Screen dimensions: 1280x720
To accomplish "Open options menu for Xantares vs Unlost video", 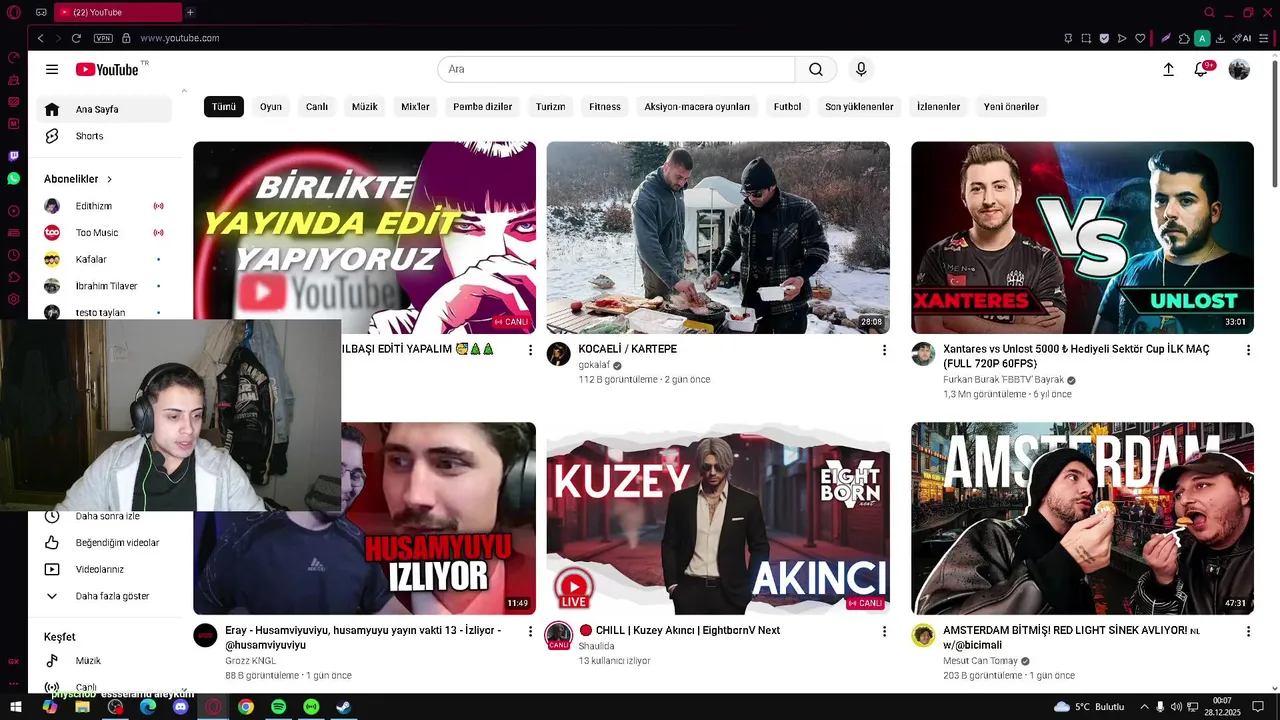I will [x=1247, y=350].
